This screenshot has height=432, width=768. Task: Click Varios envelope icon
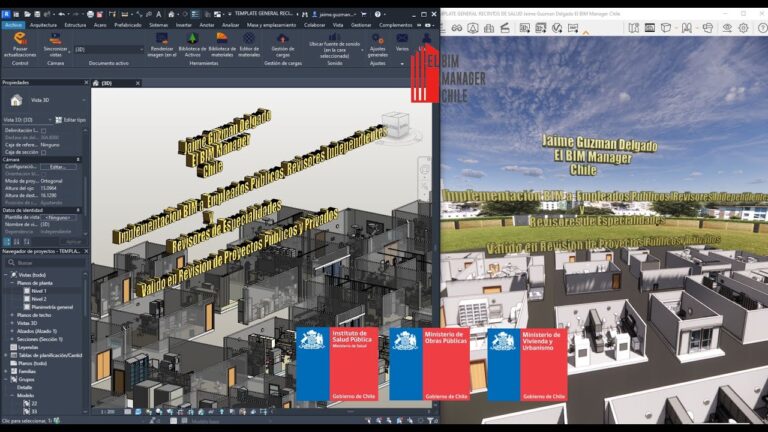[402, 39]
